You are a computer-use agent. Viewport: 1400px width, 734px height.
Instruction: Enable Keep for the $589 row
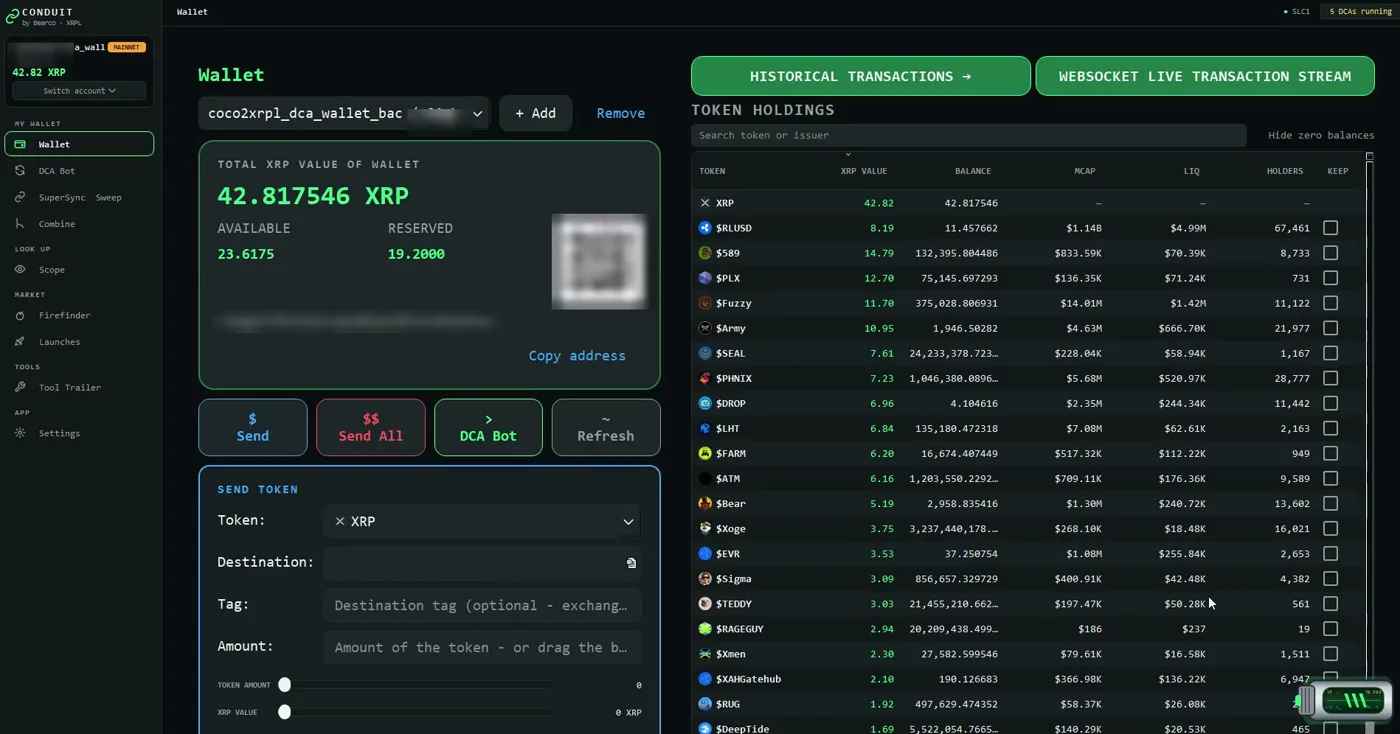pos(1330,253)
